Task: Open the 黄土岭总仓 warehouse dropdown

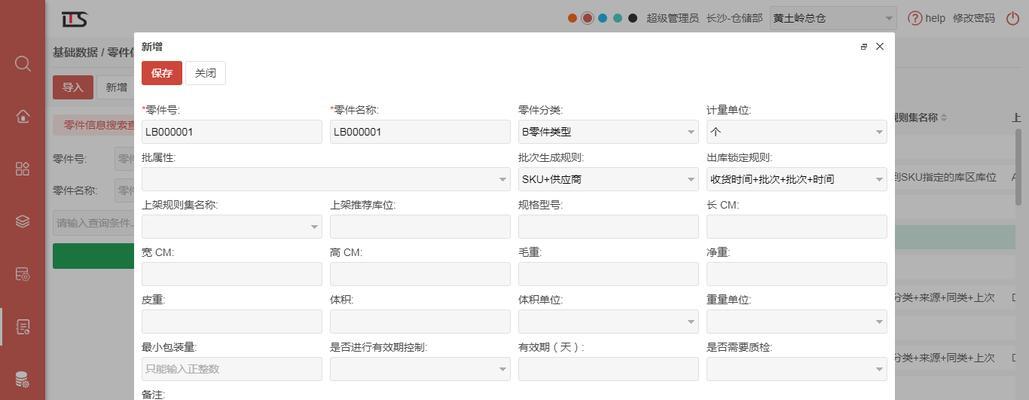Action: click(833, 18)
